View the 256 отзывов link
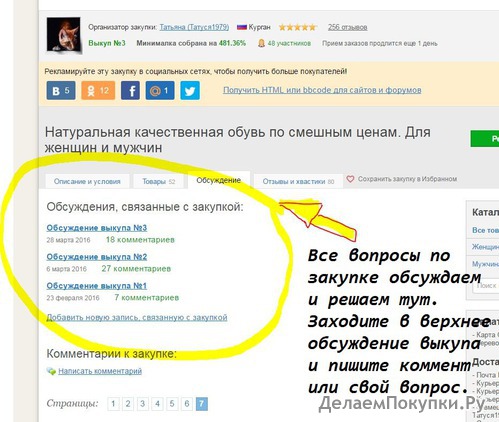This screenshot has height=422, width=499. pos(347,27)
